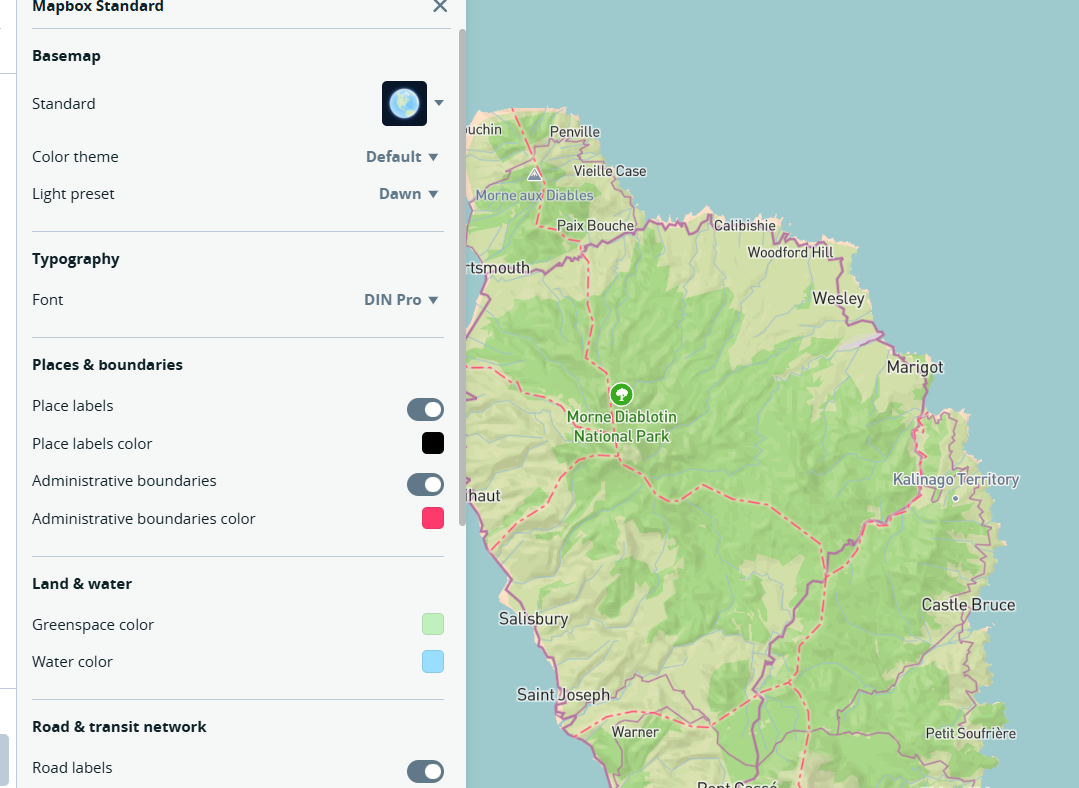Image resolution: width=1079 pixels, height=788 pixels.
Task: Toggle the Place labels switch
Action: [425, 409]
